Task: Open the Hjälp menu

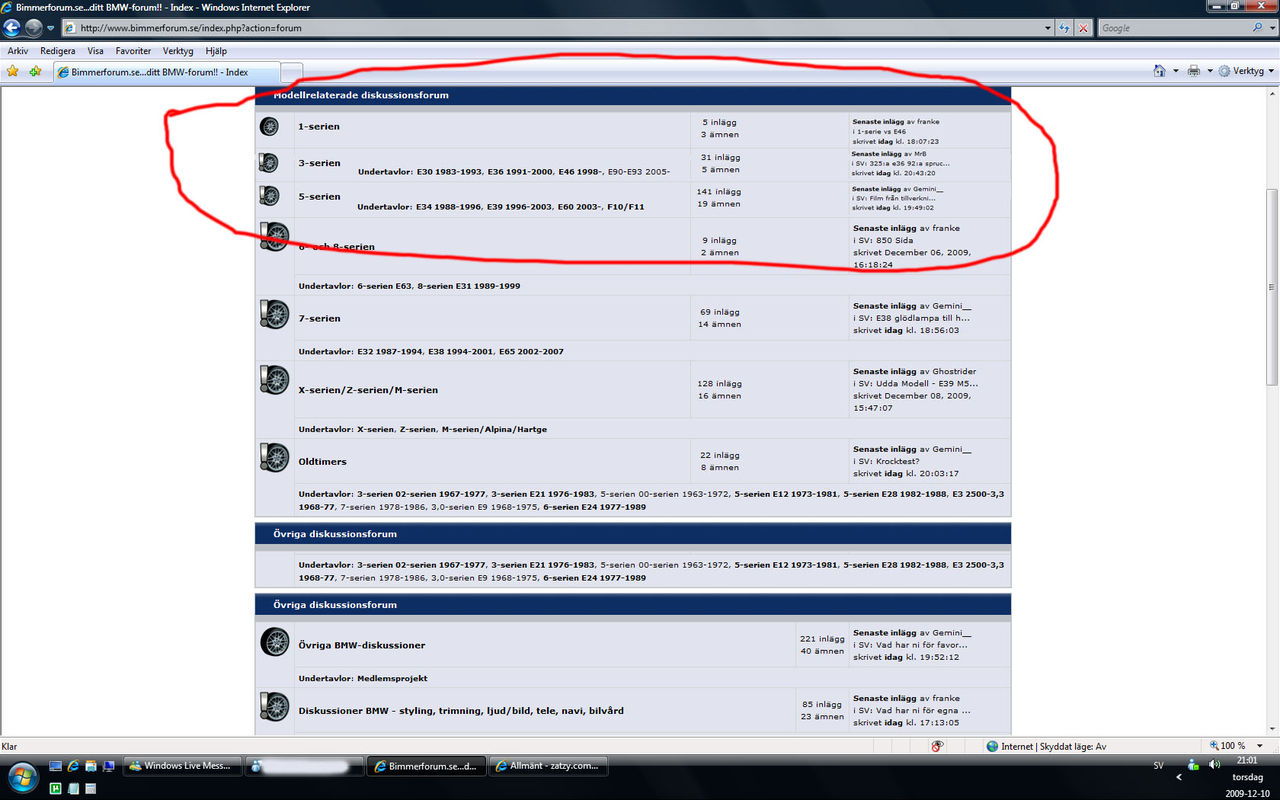Action: coord(216,50)
